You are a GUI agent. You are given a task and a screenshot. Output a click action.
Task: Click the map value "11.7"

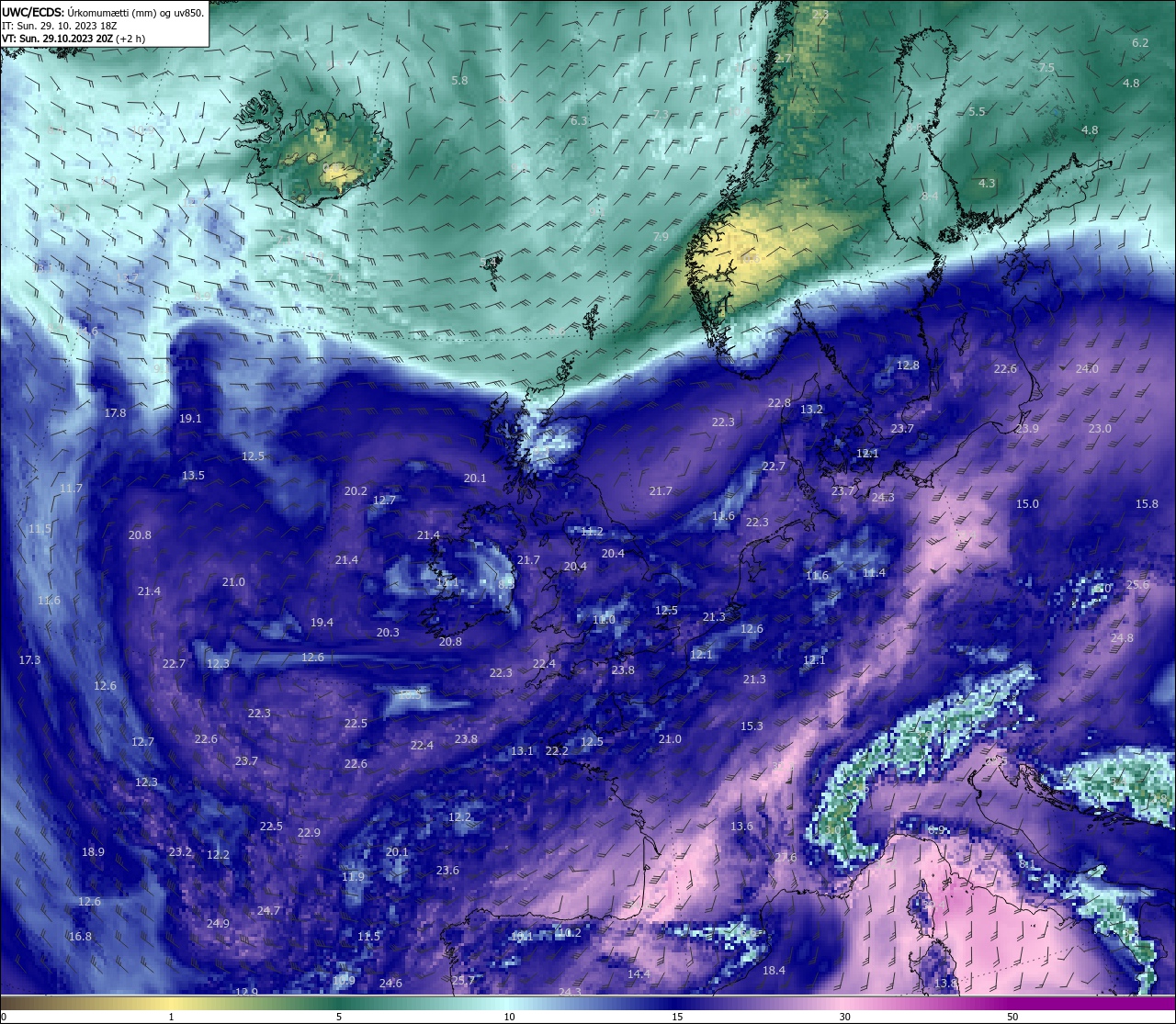[71, 489]
